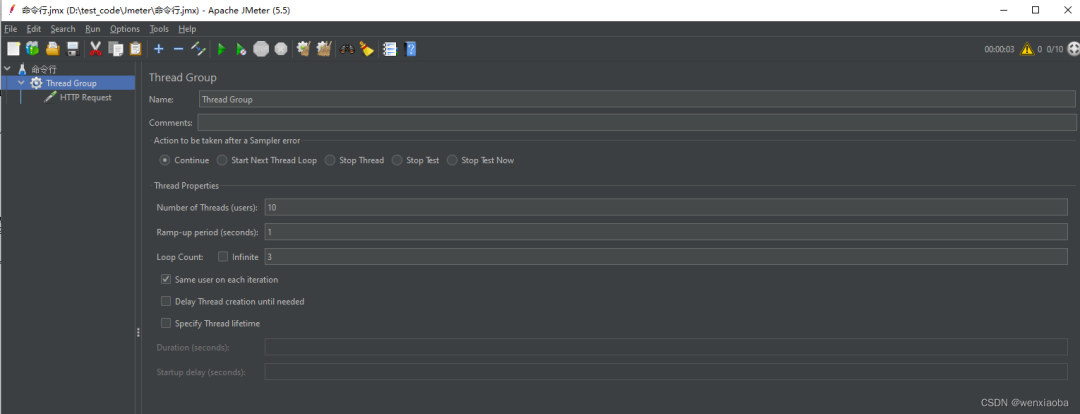
Task: Paste using the clipboard toolbar icon
Action: tap(136, 49)
